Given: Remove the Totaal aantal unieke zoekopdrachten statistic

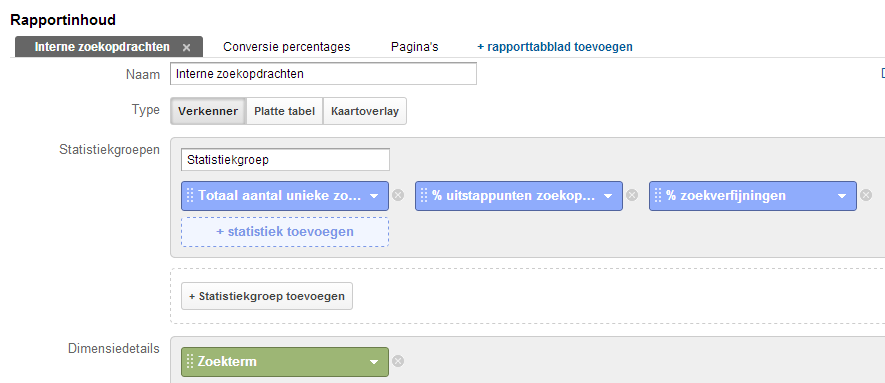Looking at the screenshot, I should point(398,195).
